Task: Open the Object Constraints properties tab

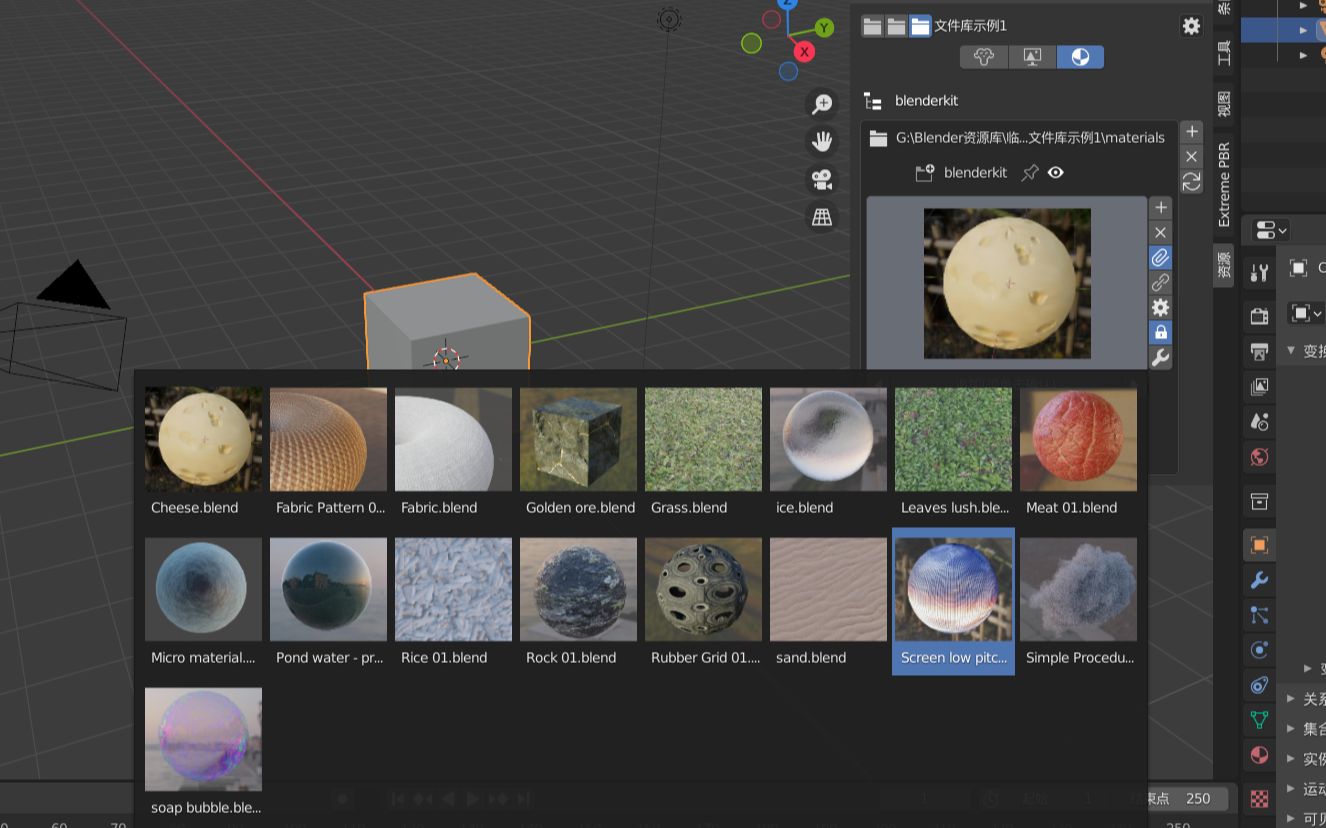Action: point(1259,685)
